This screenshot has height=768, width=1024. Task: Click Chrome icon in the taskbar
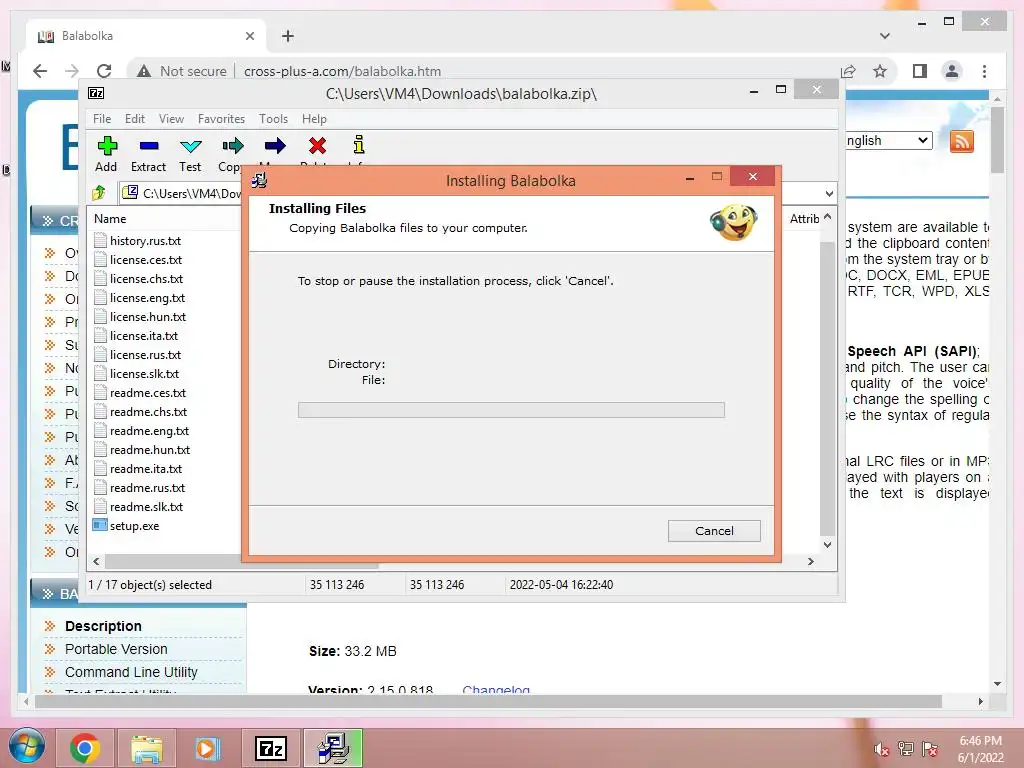click(85, 748)
